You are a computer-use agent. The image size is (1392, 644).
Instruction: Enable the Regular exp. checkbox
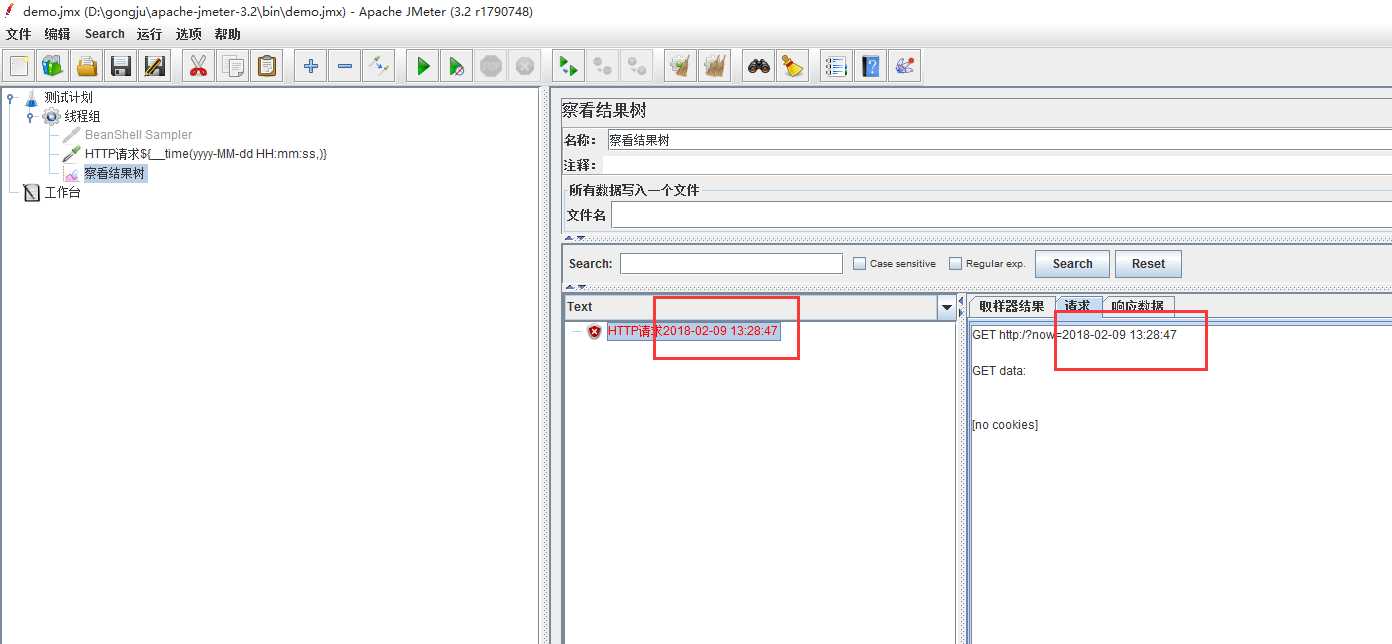[x=955, y=264]
